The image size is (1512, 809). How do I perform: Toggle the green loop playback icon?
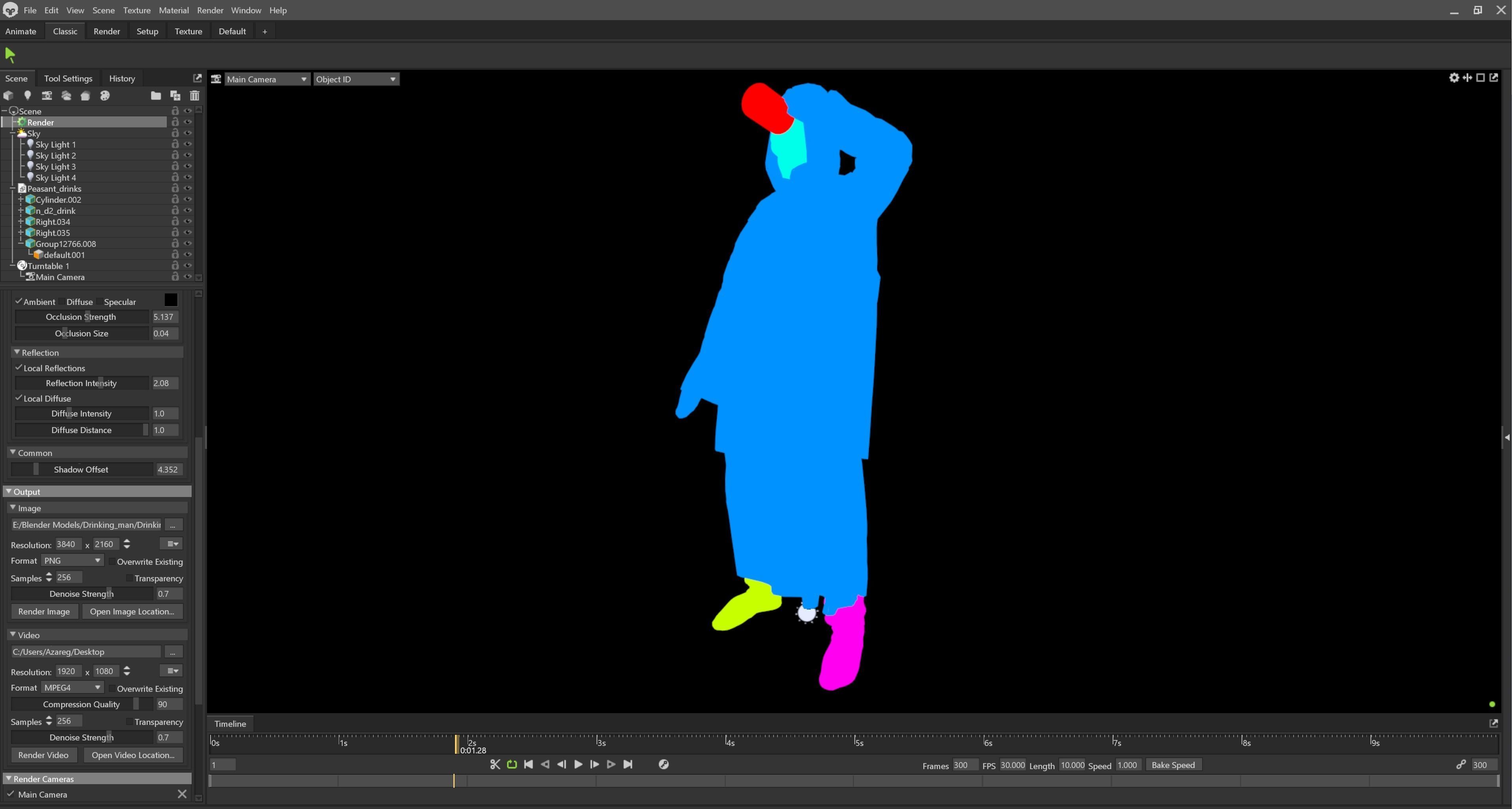[512, 764]
